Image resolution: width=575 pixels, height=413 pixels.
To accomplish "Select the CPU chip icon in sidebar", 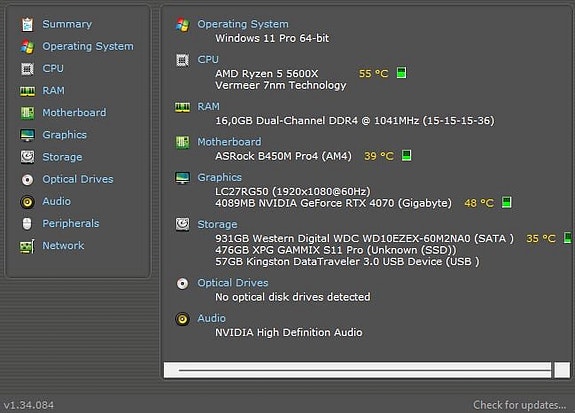I will (x=27, y=69).
